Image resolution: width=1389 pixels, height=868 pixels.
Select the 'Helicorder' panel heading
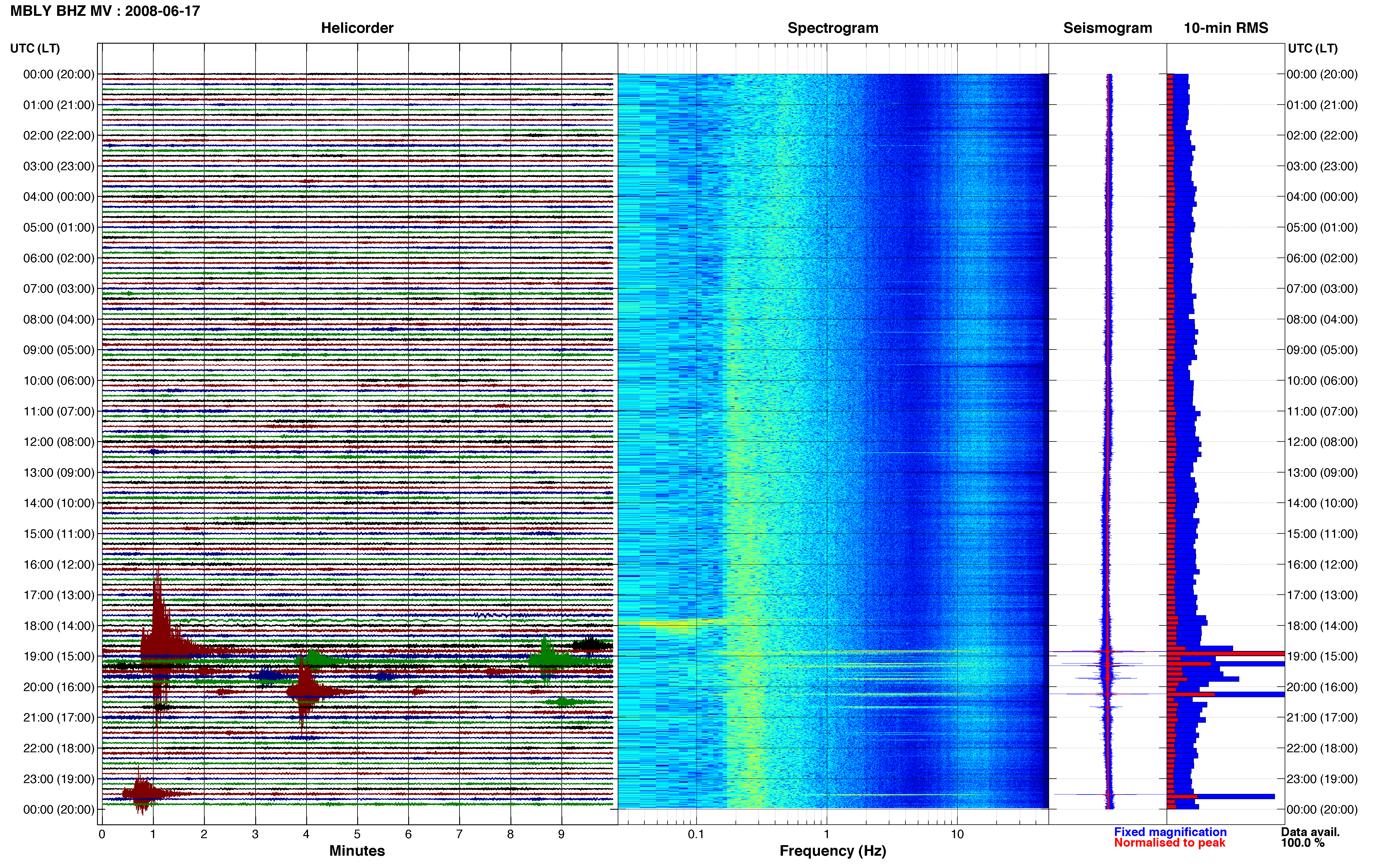tap(357, 28)
